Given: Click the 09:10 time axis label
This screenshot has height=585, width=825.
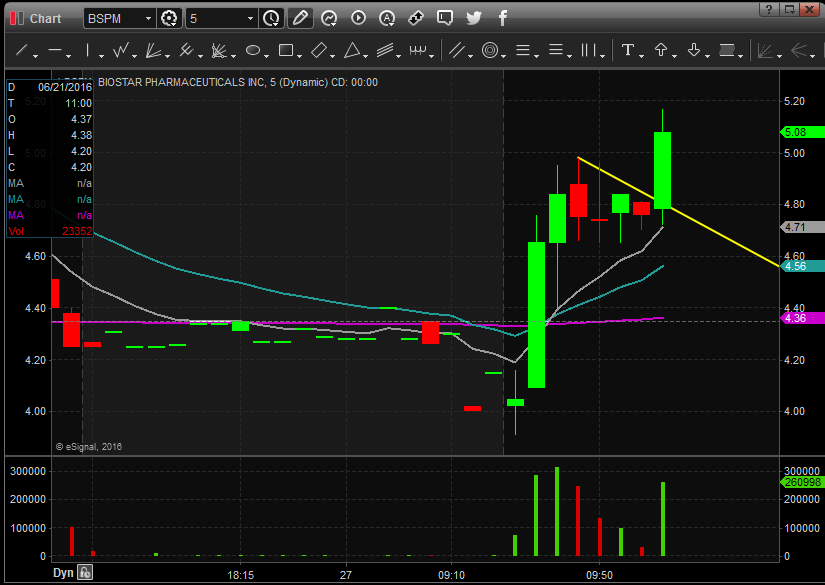Looking at the screenshot, I should (451, 576).
